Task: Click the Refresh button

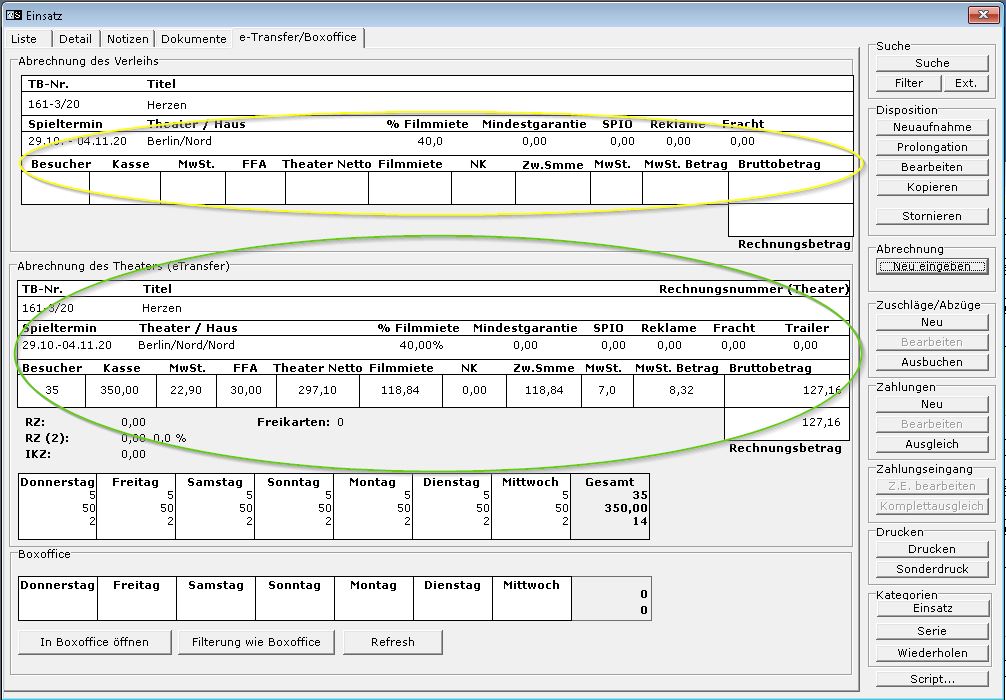Action: 392,642
